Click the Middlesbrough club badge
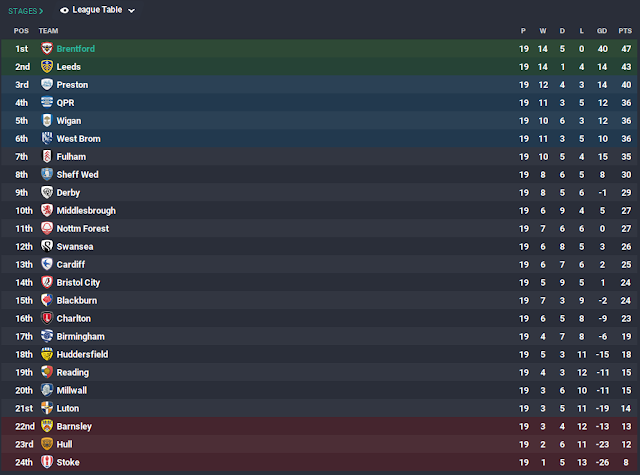This screenshot has height=475, width=640. [x=47, y=210]
